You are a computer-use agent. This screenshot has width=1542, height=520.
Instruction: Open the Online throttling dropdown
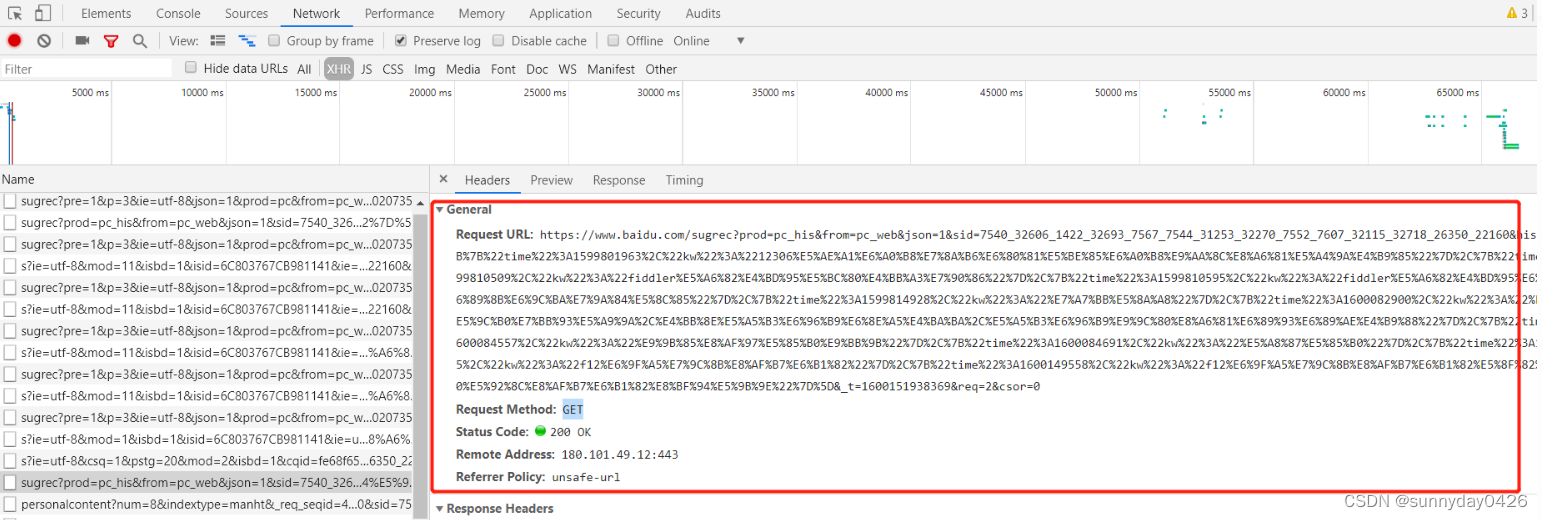point(710,41)
